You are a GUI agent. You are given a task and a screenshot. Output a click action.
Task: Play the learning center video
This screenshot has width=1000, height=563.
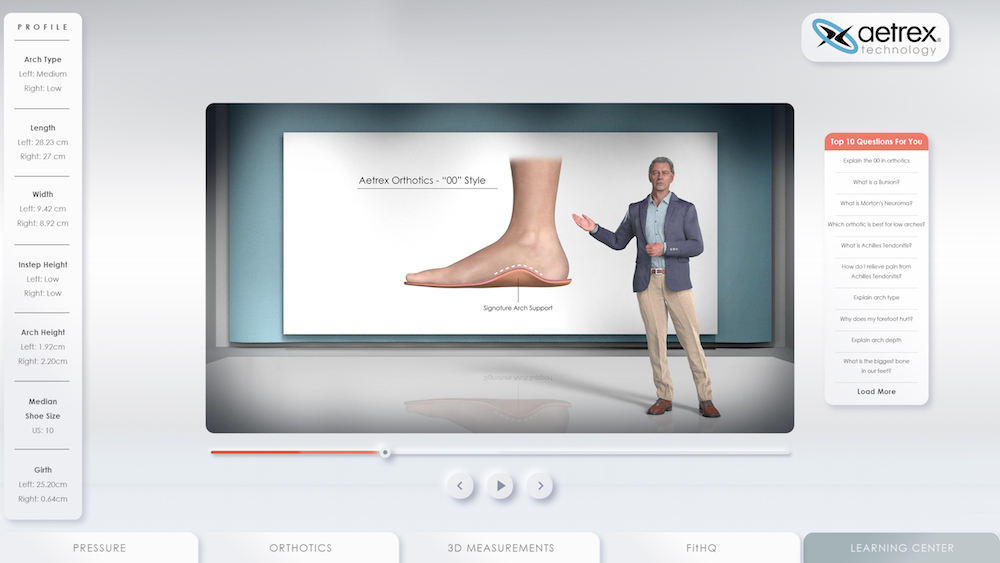click(500, 486)
